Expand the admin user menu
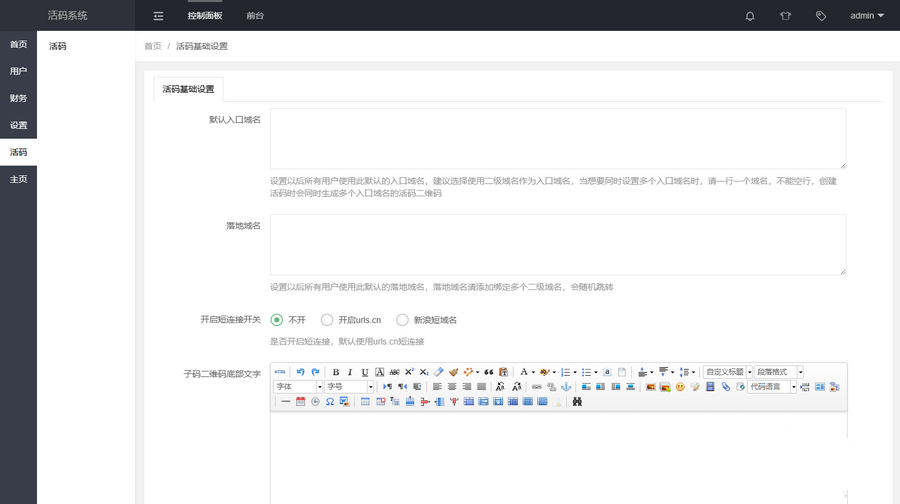This screenshot has height=504, width=900. pyautogui.click(x=867, y=16)
